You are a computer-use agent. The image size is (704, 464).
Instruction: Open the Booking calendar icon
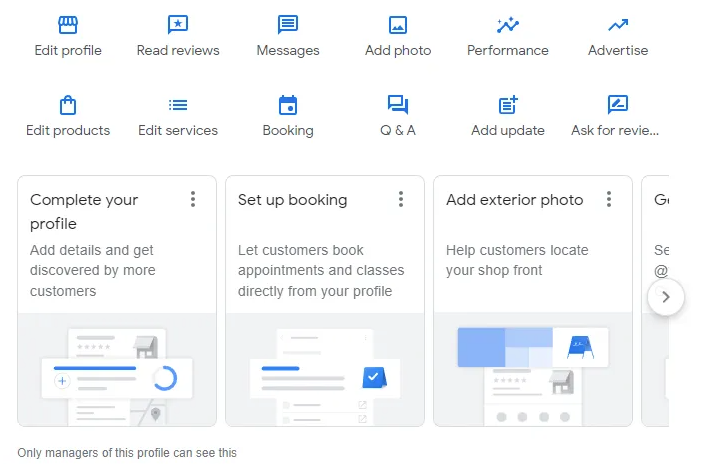tap(288, 105)
